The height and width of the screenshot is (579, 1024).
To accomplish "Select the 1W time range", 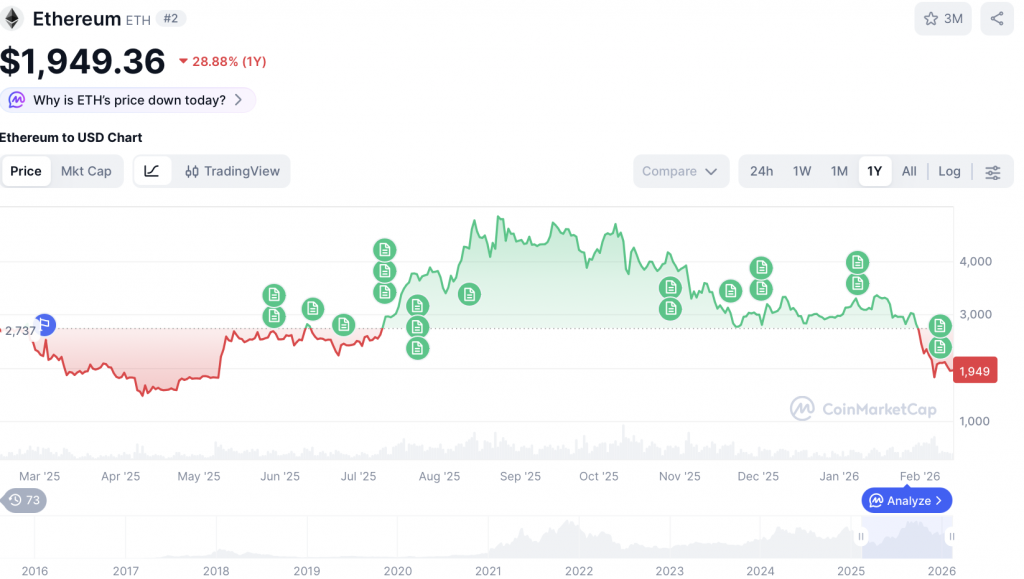I will tap(802, 171).
